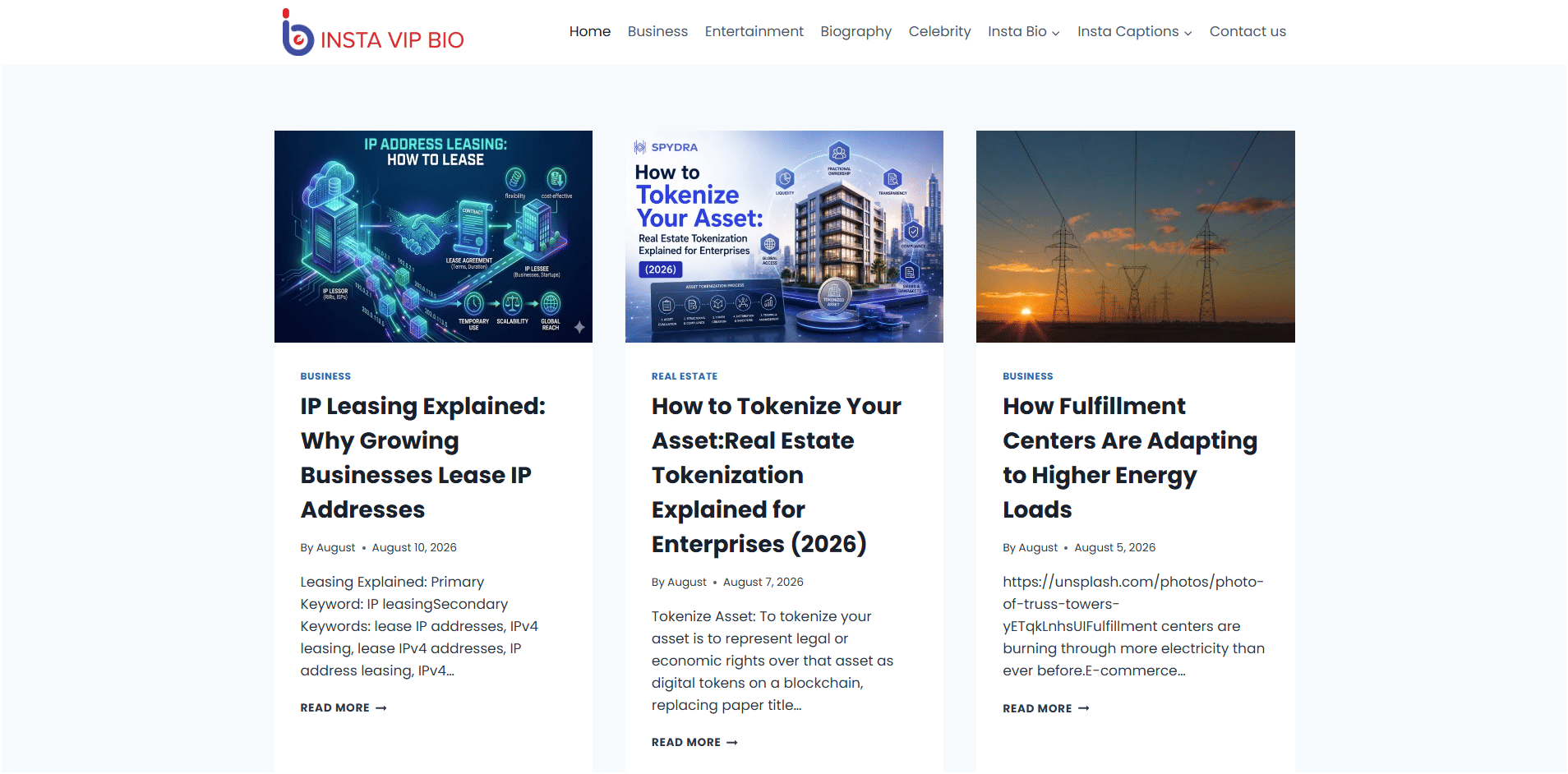The image size is (1568, 774).
Task: Open the IP Address Leasing article thumbnail
Action: coord(433,237)
